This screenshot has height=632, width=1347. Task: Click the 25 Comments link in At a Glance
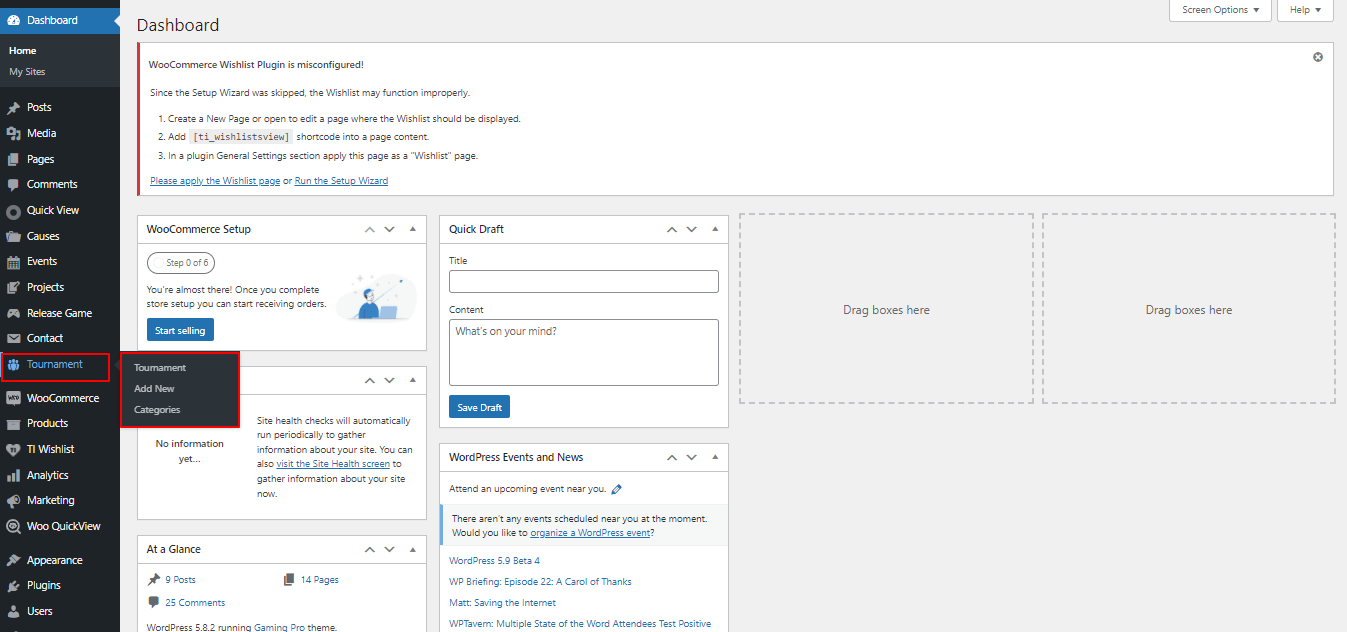pos(195,603)
